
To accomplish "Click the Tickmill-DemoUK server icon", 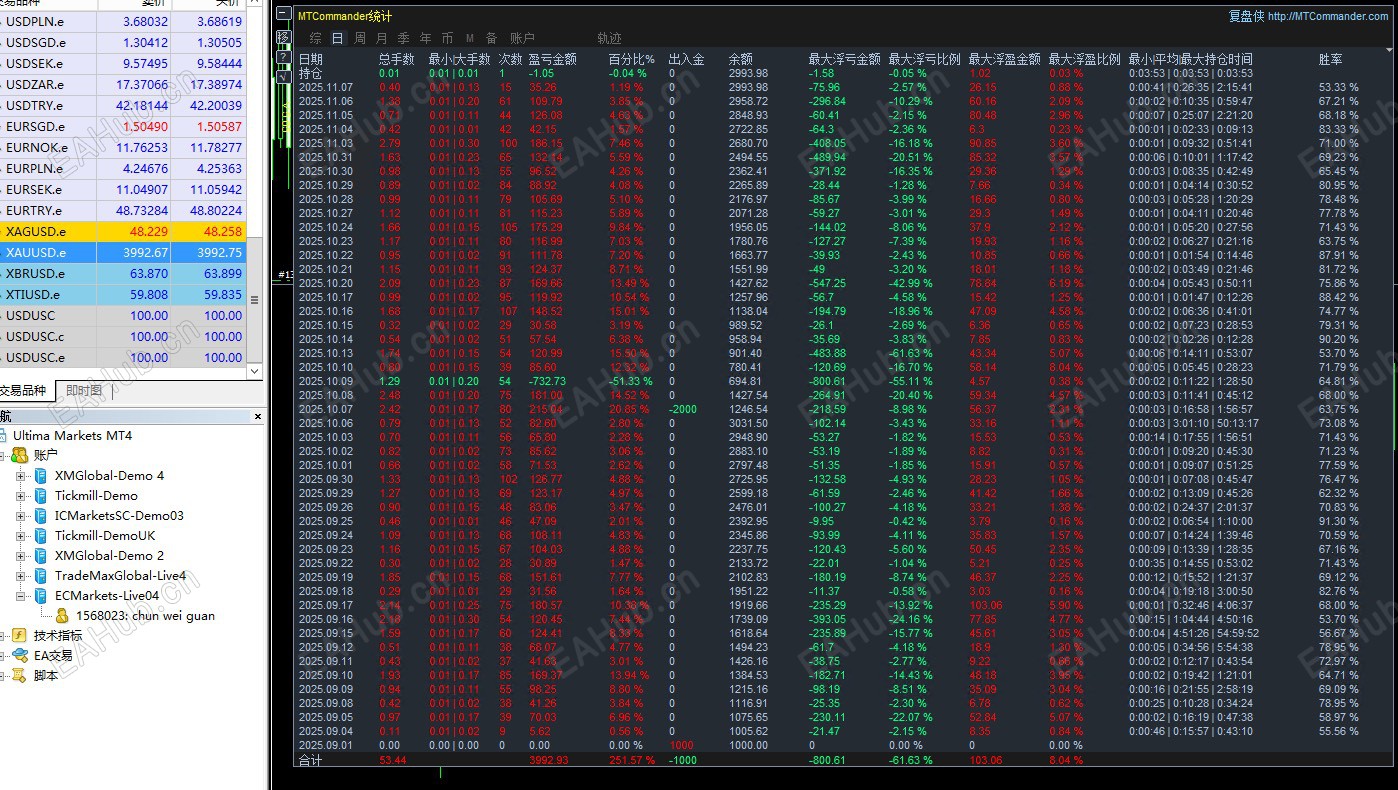I will point(41,536).
